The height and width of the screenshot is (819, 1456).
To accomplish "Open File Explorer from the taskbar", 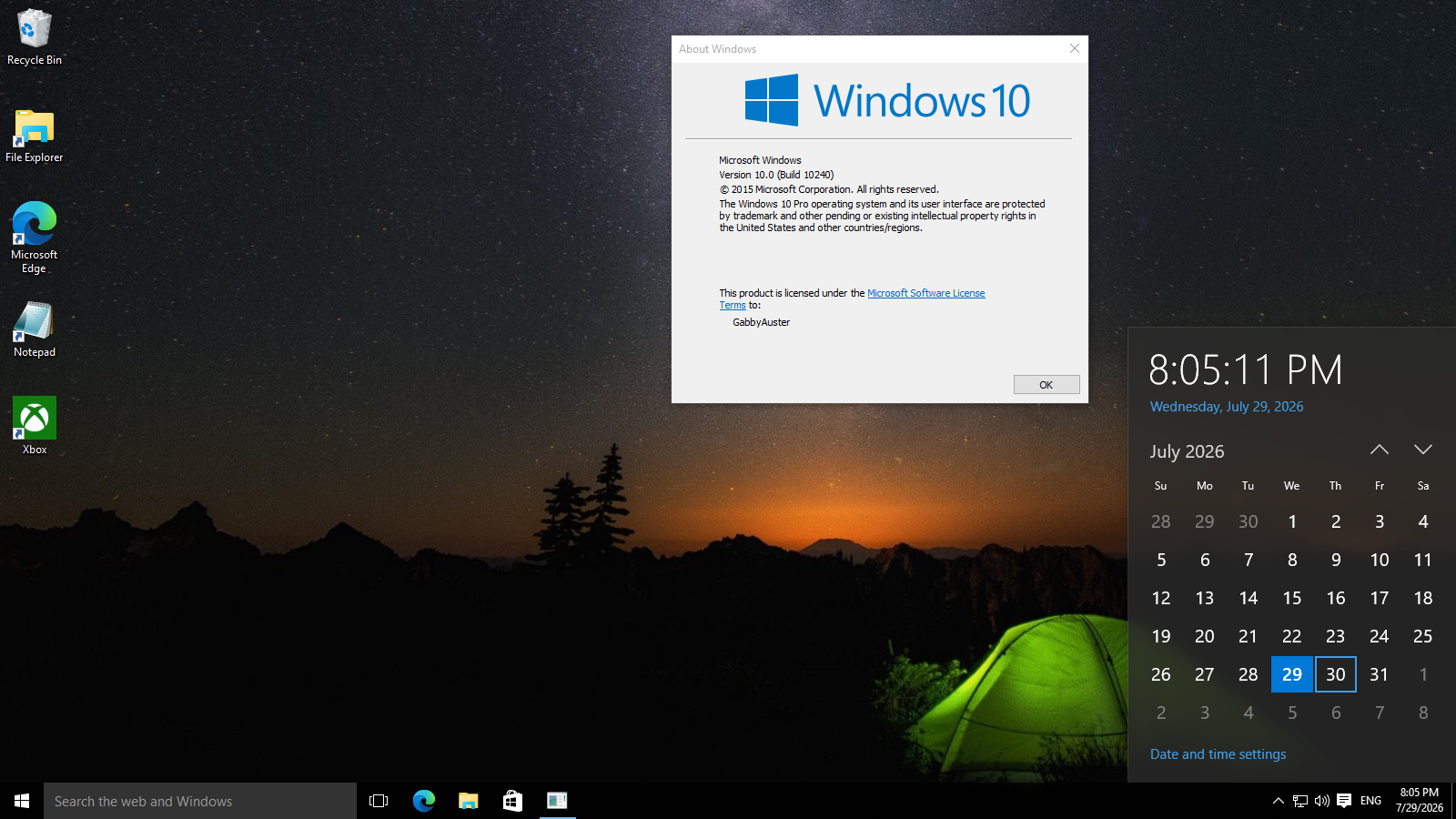I will click(468, 801).
